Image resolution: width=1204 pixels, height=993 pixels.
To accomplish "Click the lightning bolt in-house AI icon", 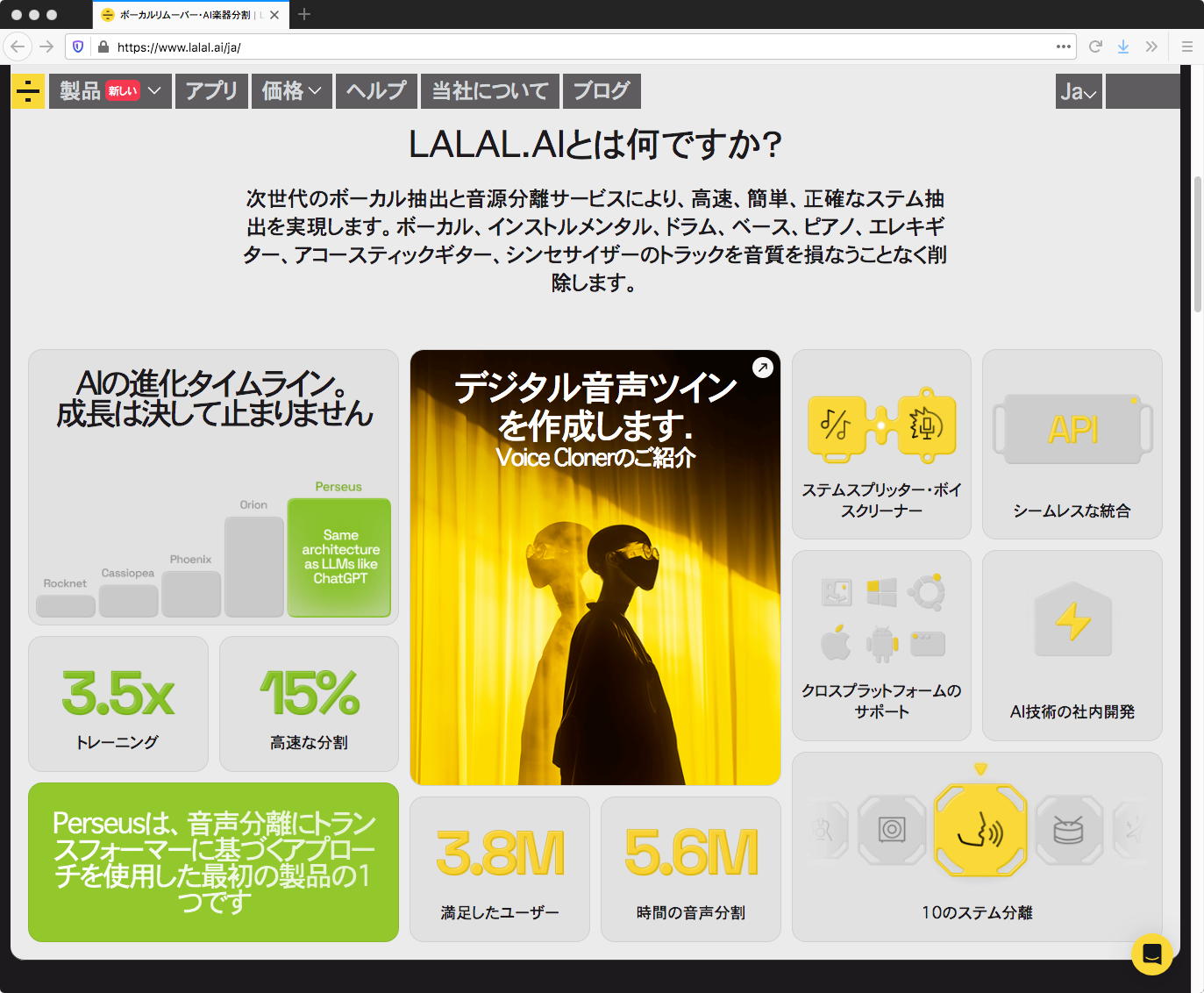I will pos(1072,620).
